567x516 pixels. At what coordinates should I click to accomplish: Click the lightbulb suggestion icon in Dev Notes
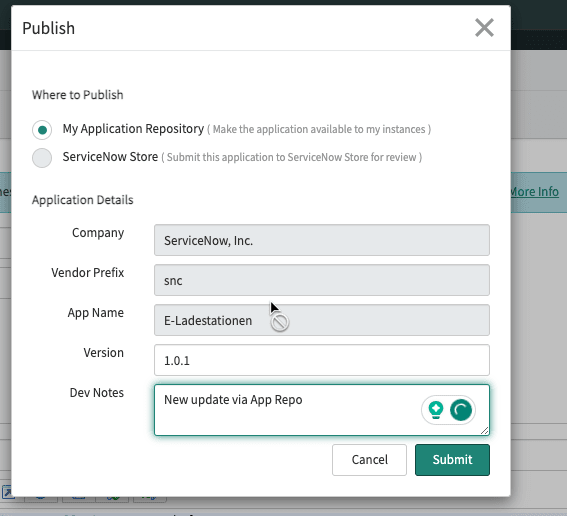436,410
